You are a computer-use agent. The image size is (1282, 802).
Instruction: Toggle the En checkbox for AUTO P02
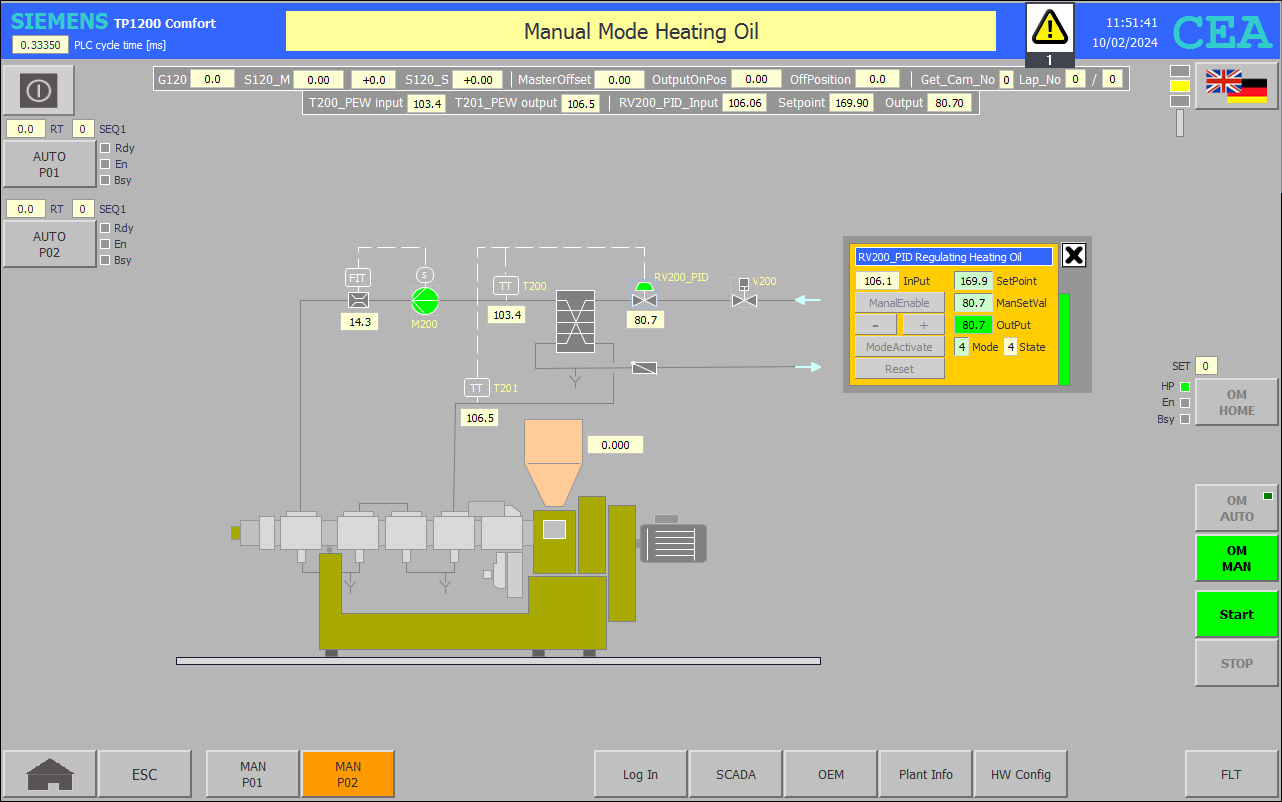click(x=105, y=244)
